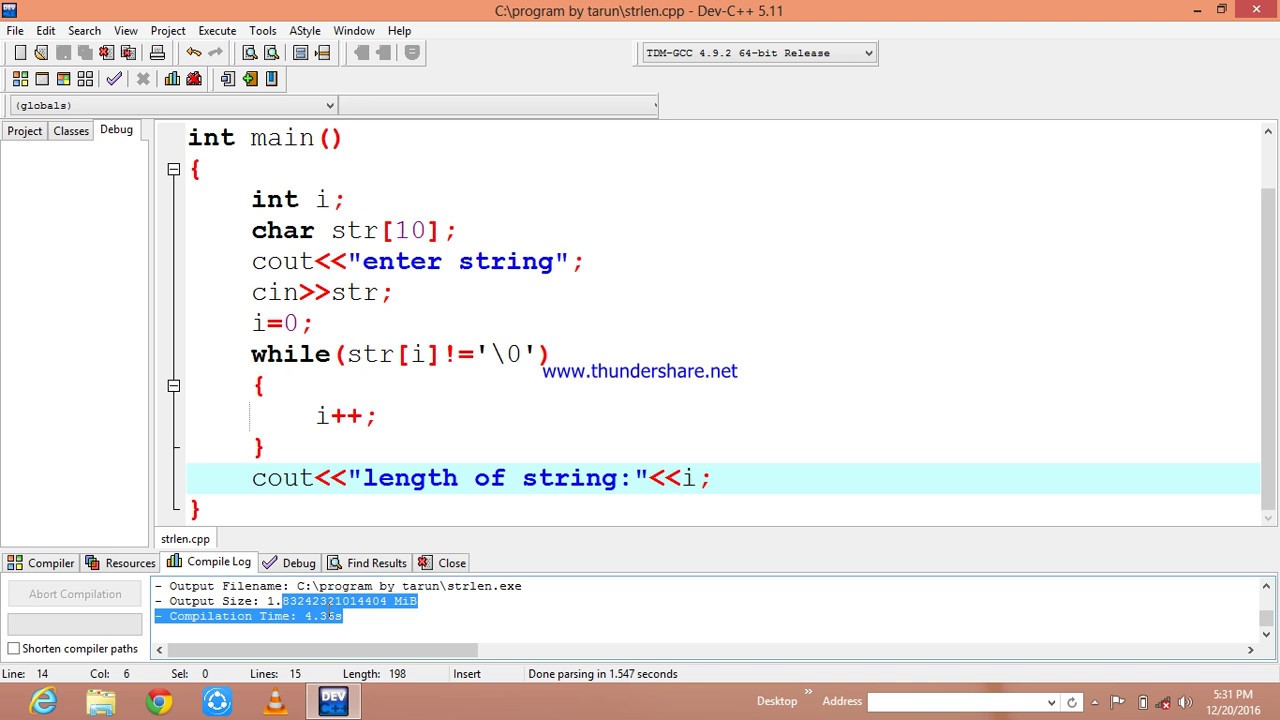
Task: Click the Rebuild All toolbar icon
Action: pos(85,79)
